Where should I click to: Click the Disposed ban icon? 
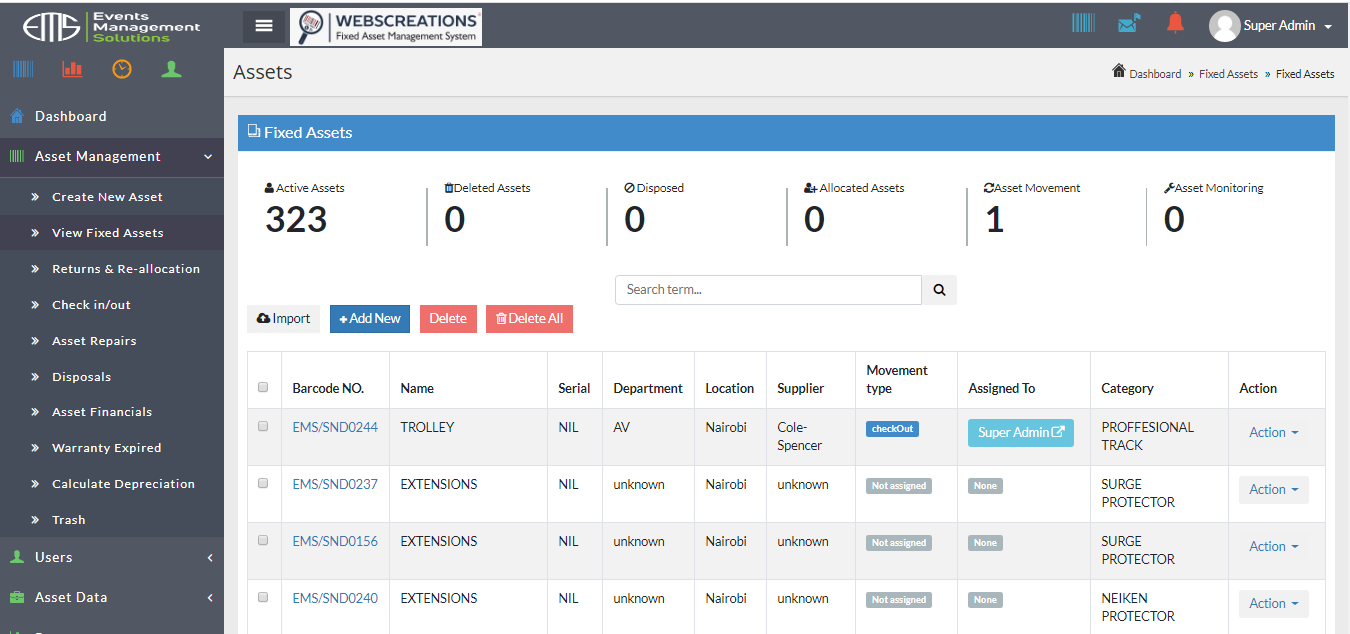pos(630,188)
